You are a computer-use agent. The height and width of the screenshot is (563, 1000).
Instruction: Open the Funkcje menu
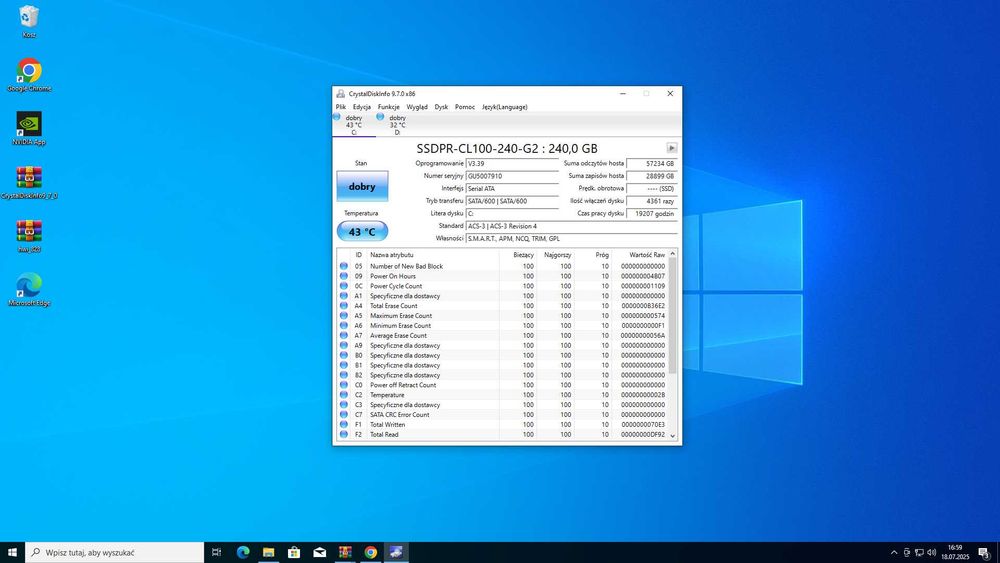click(389, 107)
